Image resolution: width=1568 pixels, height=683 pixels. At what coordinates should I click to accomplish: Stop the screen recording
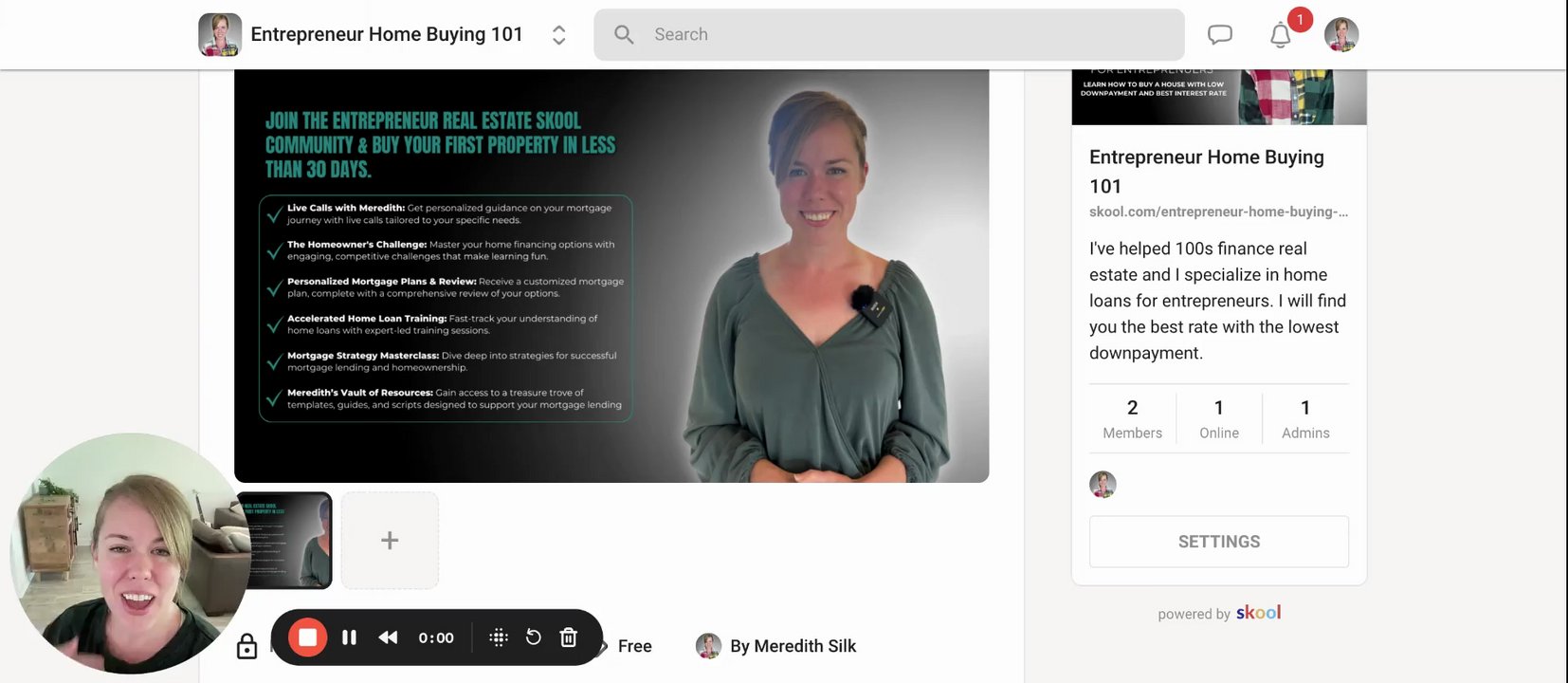[x=308, y=637]
